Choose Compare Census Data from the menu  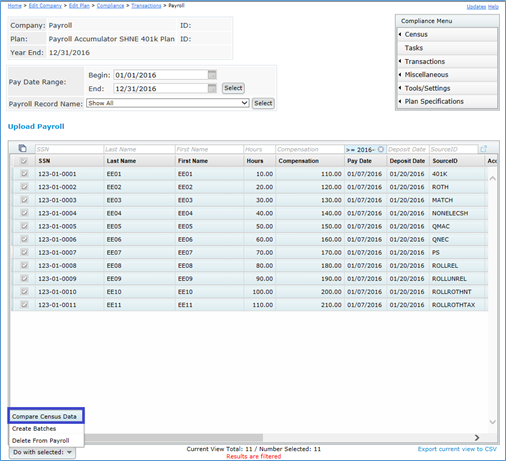(44, 416)
